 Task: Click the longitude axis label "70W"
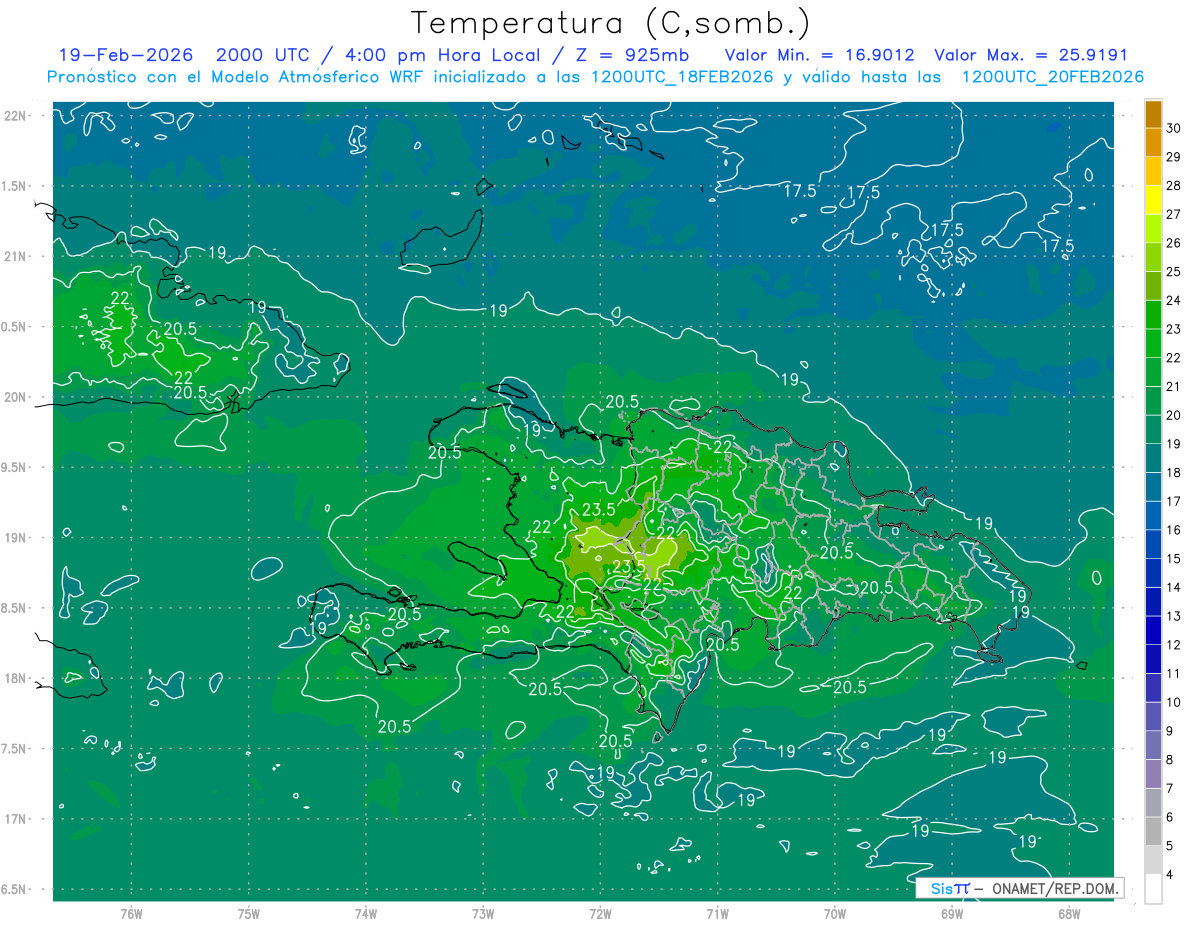tap(835, 913)
